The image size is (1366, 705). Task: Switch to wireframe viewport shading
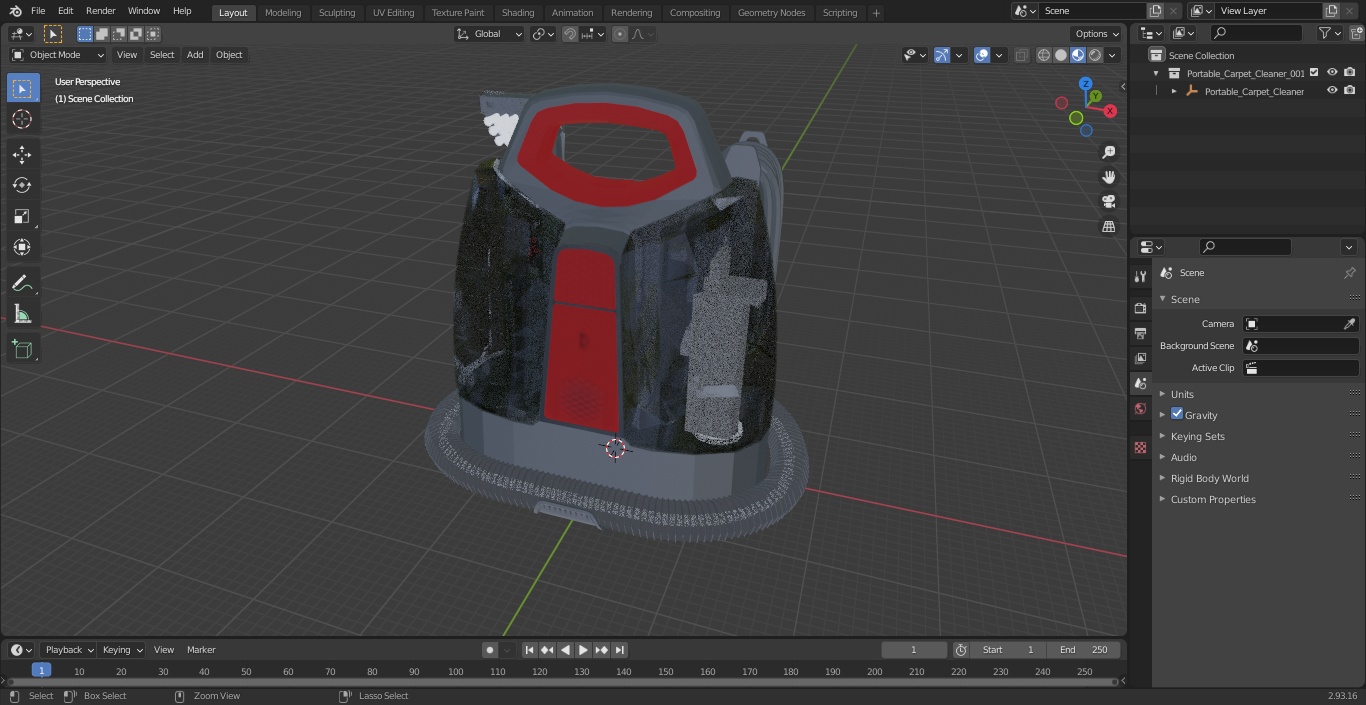[x=1043, y=55]
